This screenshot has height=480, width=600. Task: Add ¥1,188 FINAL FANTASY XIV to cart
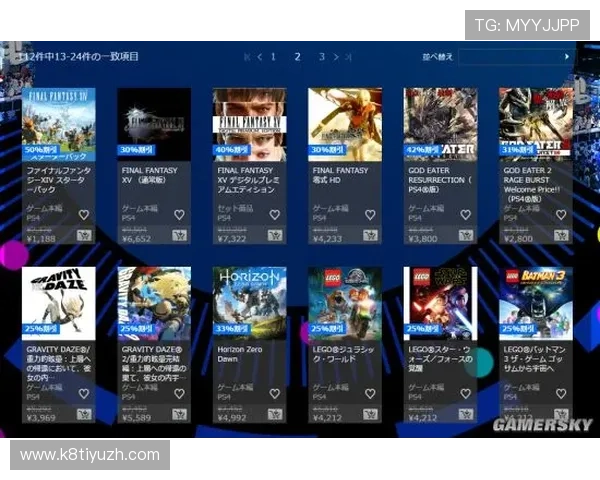(x=84, y=235)
